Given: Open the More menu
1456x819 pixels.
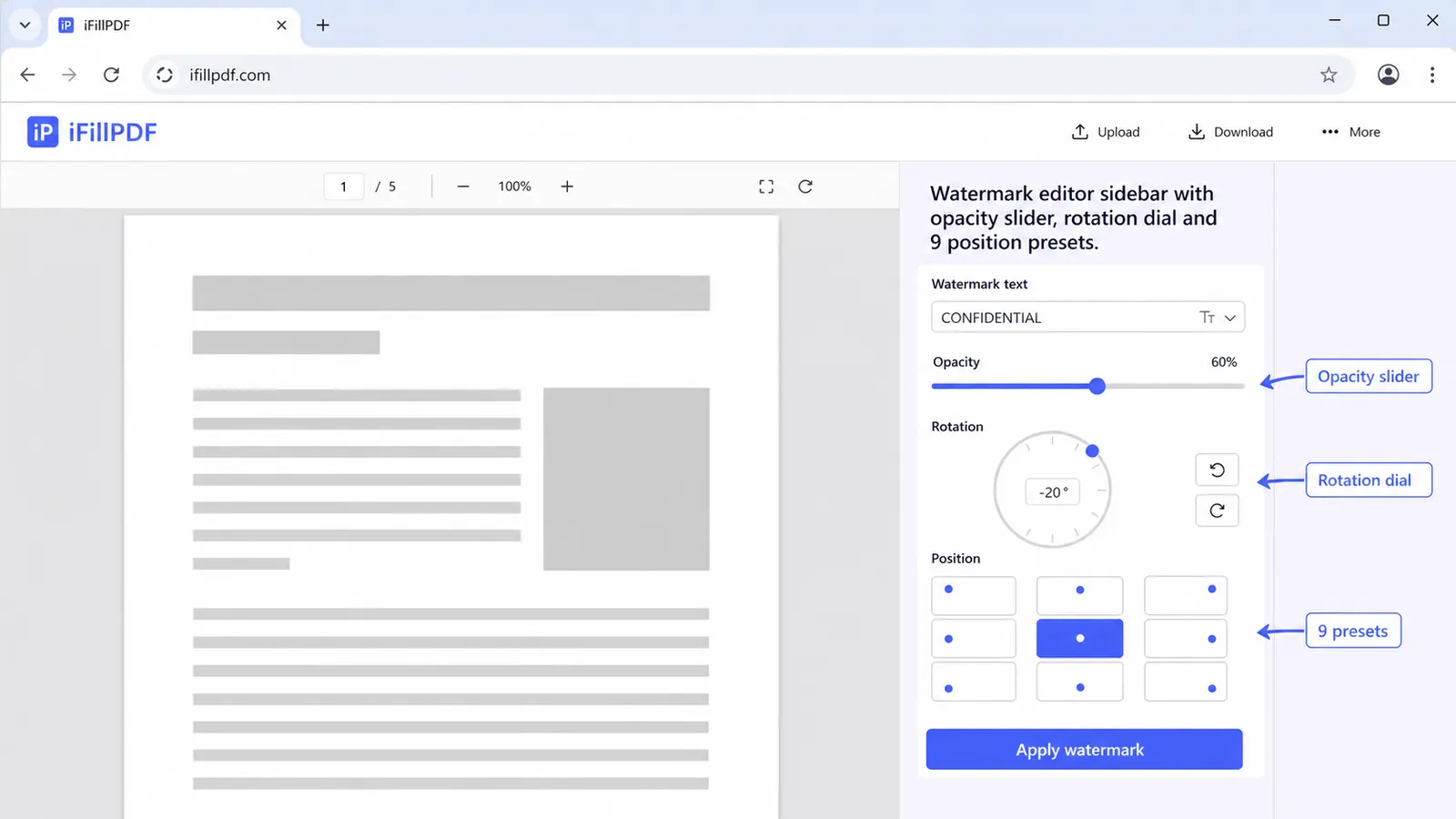Looking at the screenshot, I should tap(1350, 132).
